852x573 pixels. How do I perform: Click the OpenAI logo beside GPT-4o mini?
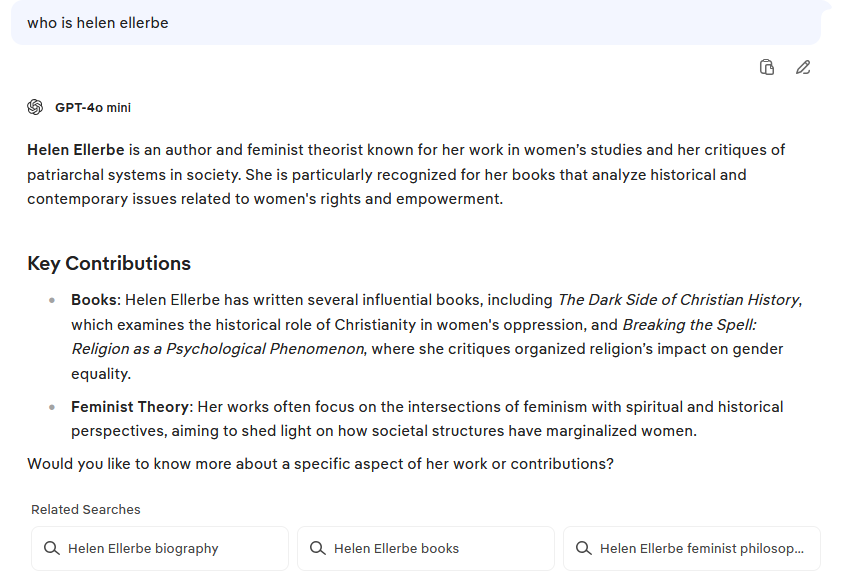coord(35,107)
